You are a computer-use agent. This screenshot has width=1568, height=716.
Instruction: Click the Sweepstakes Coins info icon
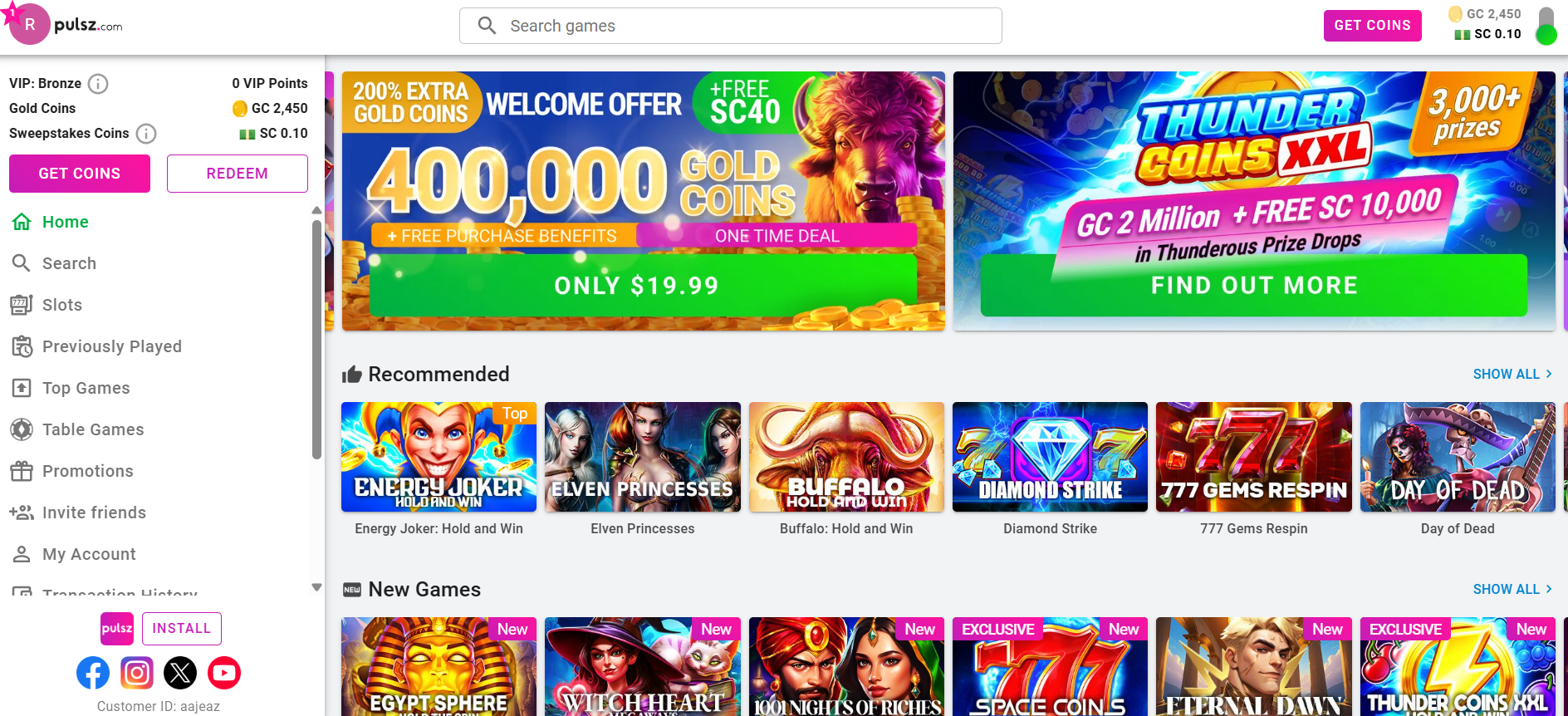coord(146,134)
